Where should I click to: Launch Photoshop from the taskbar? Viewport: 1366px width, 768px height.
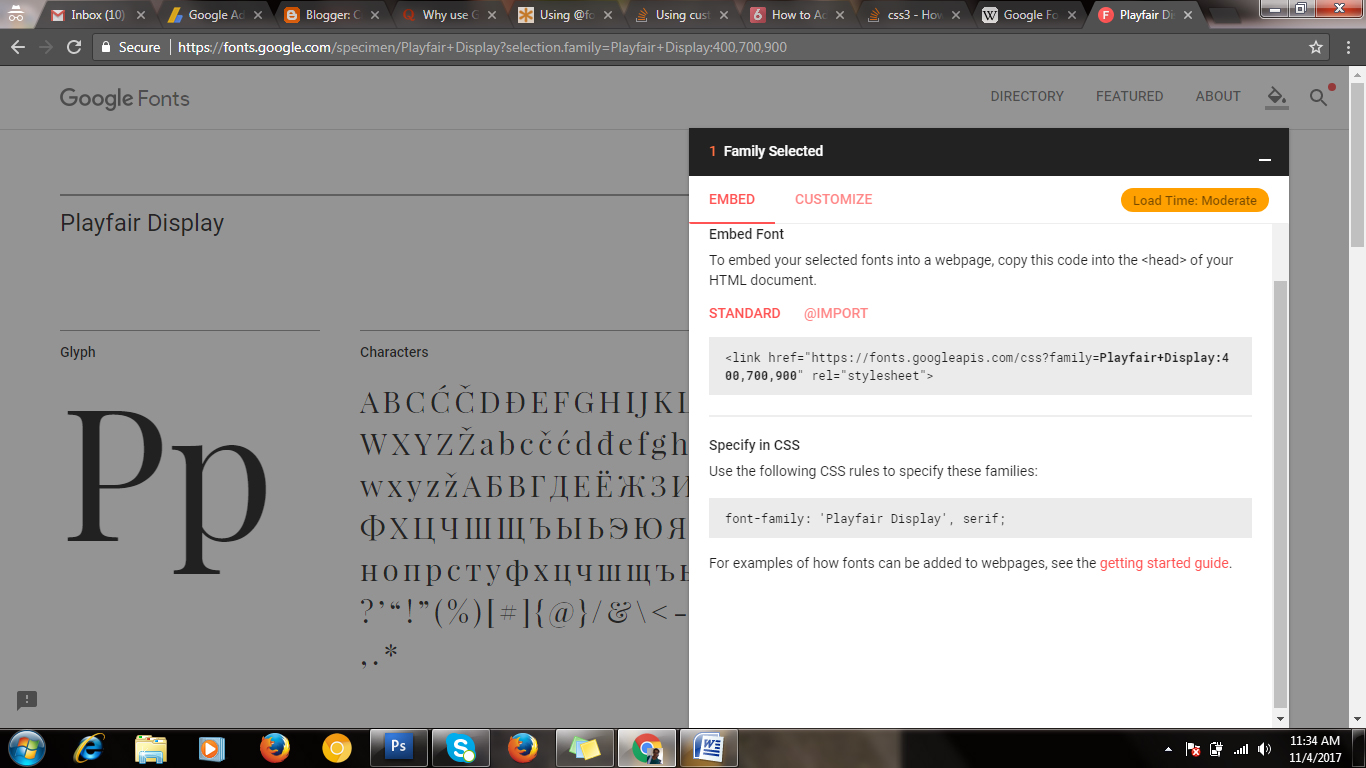[399, 747]
